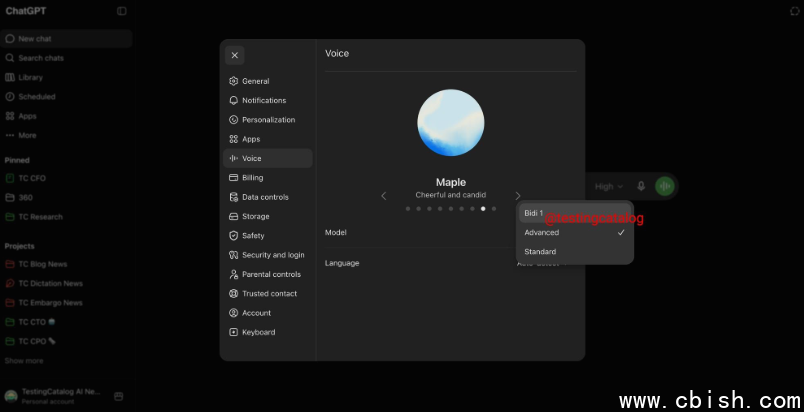
Task: Select Advanced voice model option
Action: point(575,232)
